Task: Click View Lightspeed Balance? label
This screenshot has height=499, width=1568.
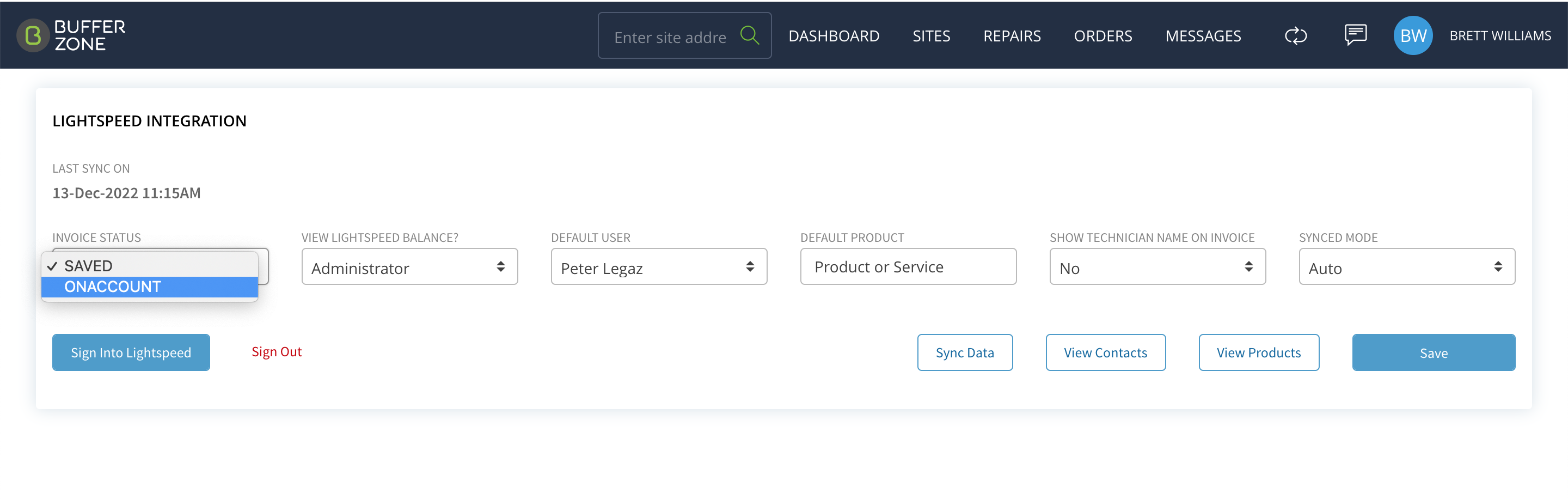Action: (x=379, y=237)
